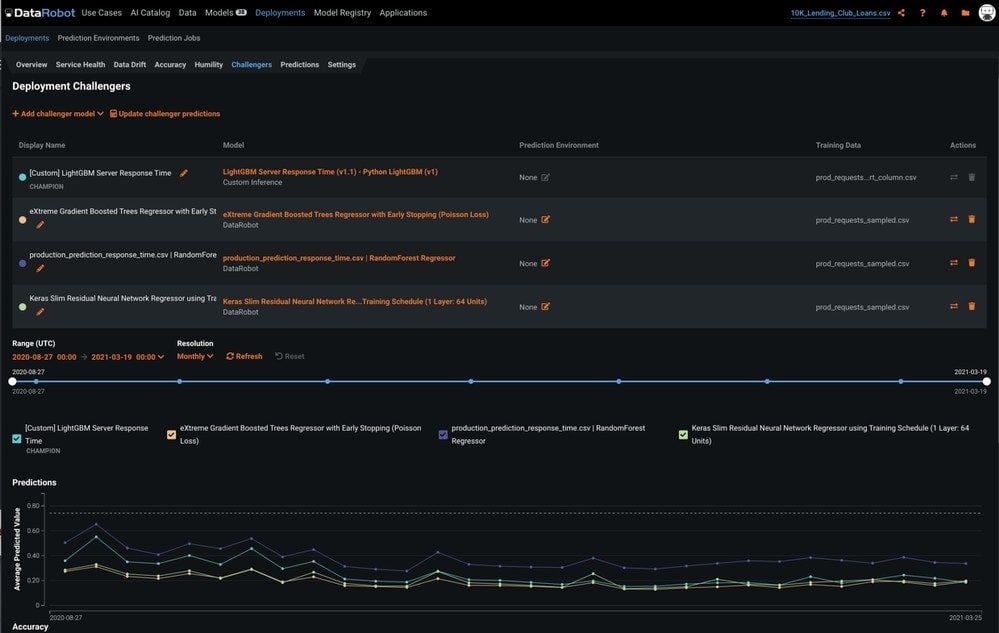Expand Add challenger model dropdown

[58, 114]
